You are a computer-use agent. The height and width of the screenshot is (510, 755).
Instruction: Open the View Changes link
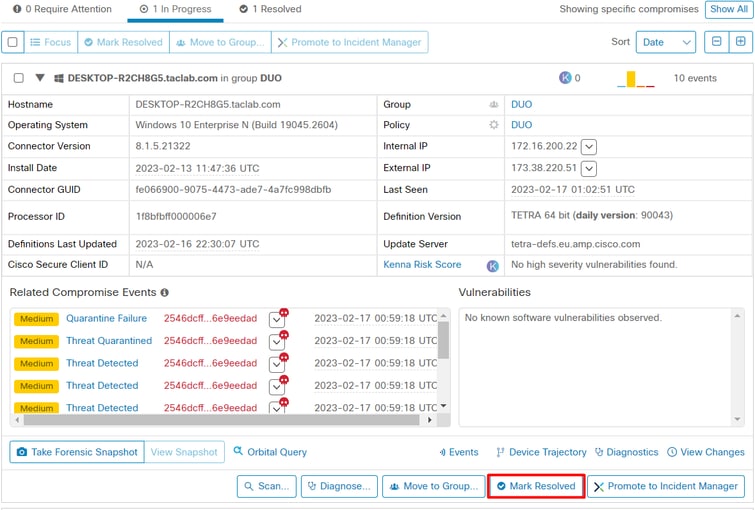tap(706, 452)
